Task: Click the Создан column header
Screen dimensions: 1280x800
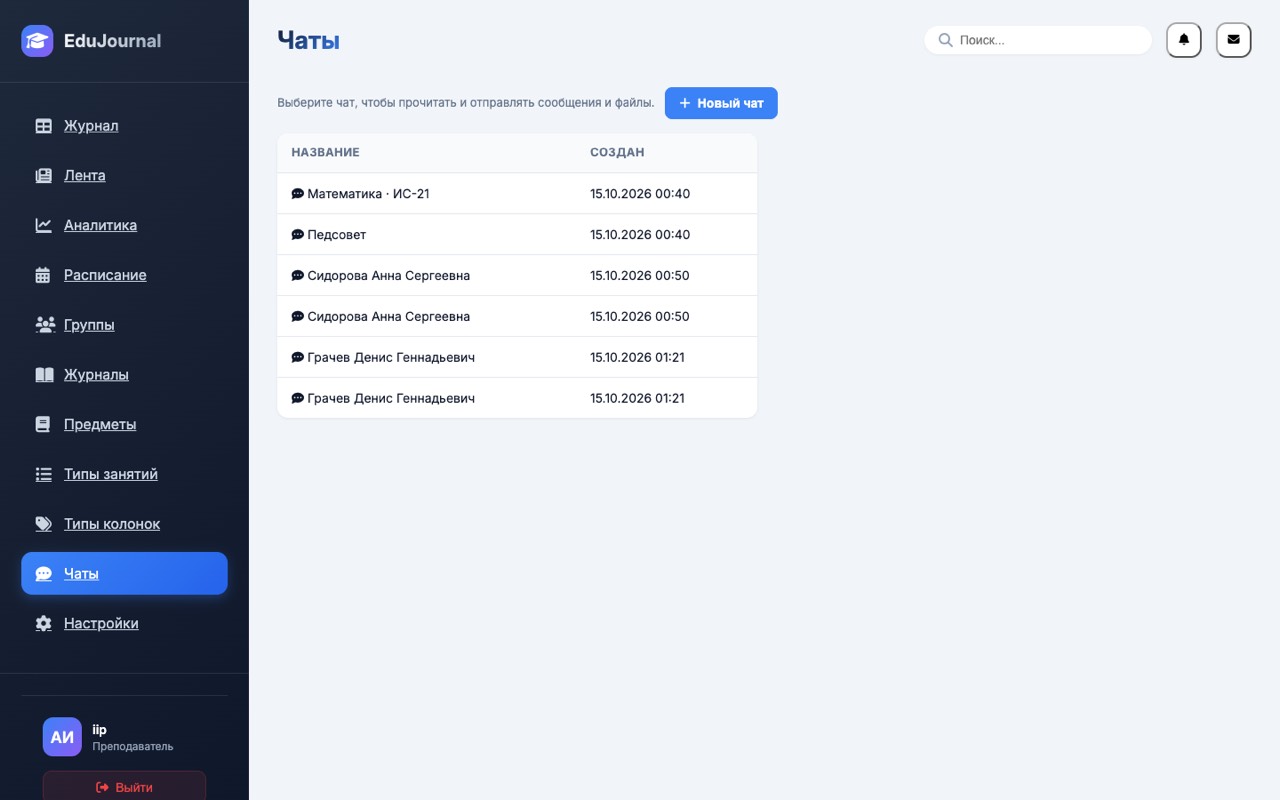Action: pyautogui.click(x=617, y=153)
